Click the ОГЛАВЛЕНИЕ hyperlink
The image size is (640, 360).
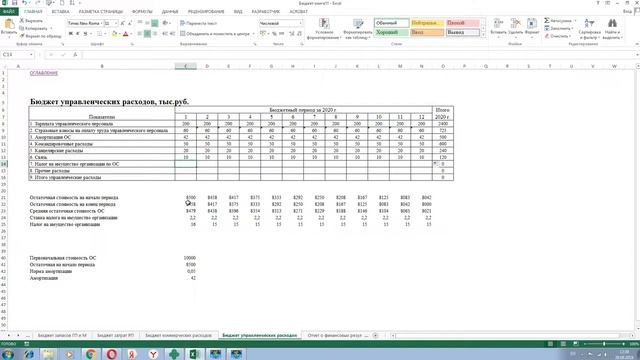click(x=44, y=73)
